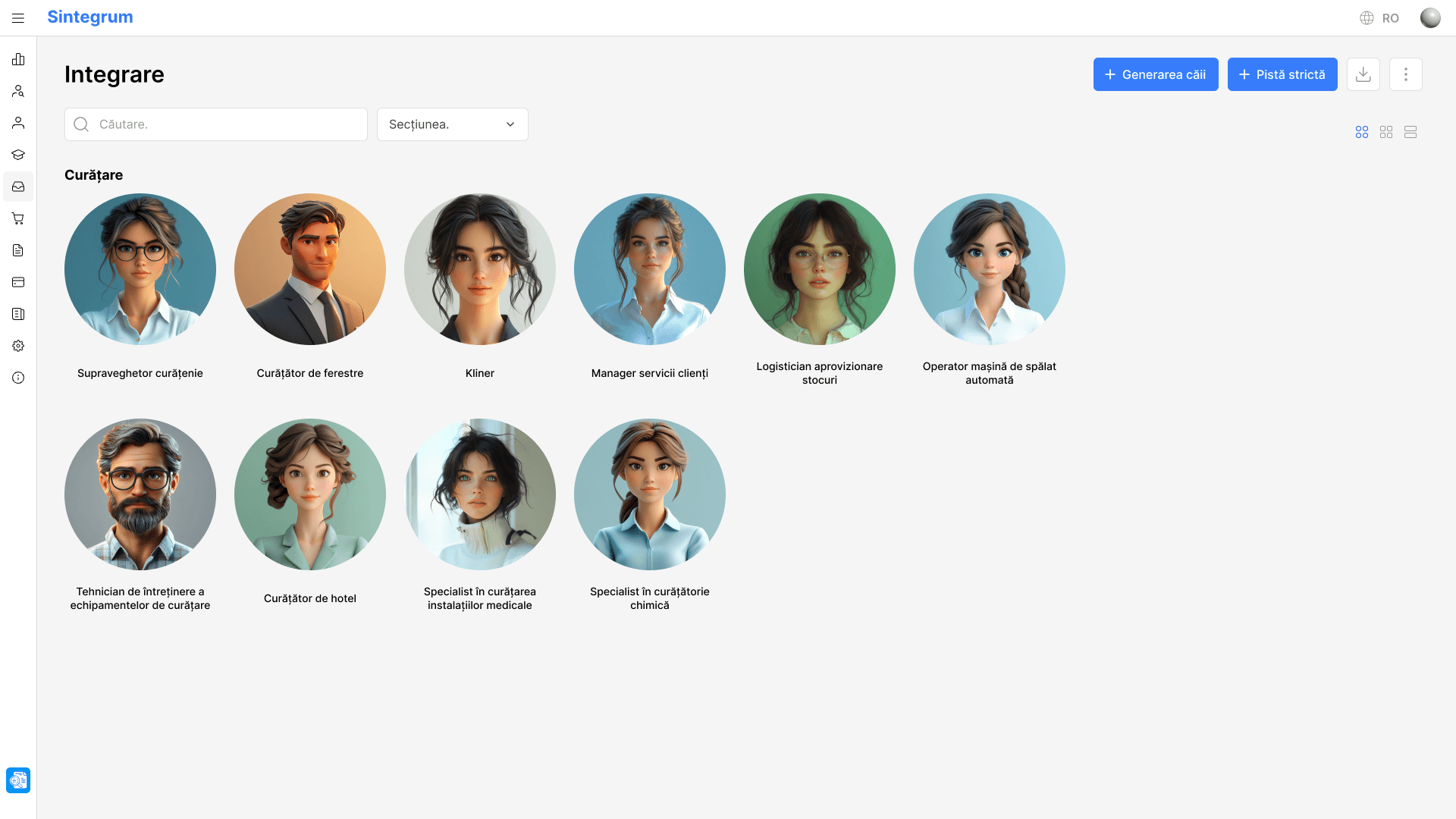Viewport: 1456px width, 819px height.
Task: Open the bar chart analytics sidebar icon
Action: click(18, 59)
